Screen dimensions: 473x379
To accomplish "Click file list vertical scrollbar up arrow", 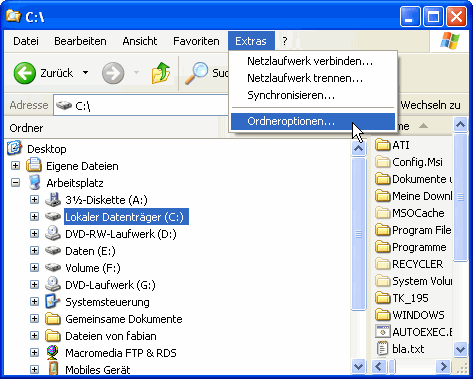I will tap(461, 125).
